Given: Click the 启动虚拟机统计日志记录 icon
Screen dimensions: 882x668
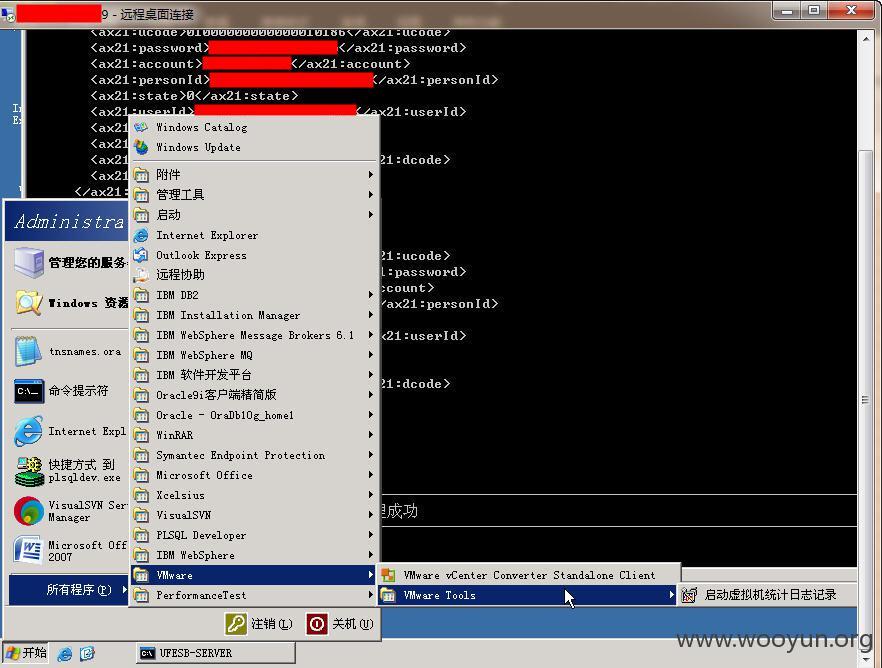Looking at the screenshot, I should [x=689, y=595].
